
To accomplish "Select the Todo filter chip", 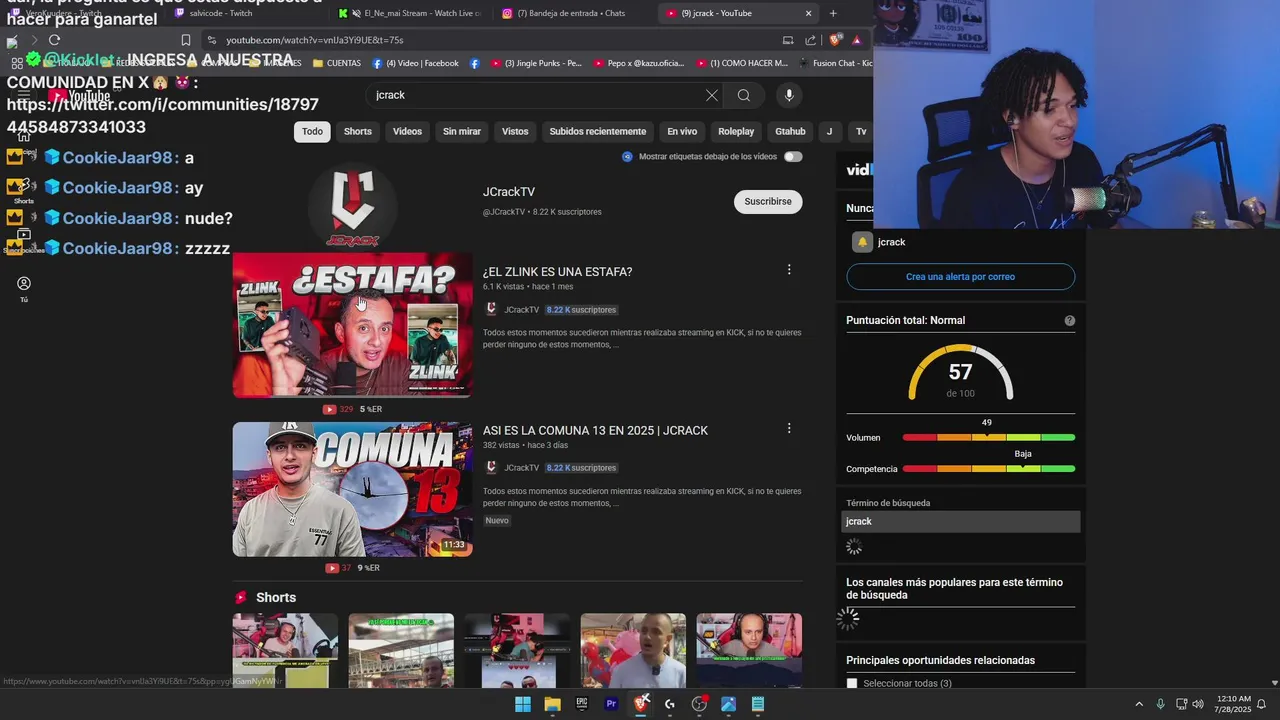I will [312, 131].
